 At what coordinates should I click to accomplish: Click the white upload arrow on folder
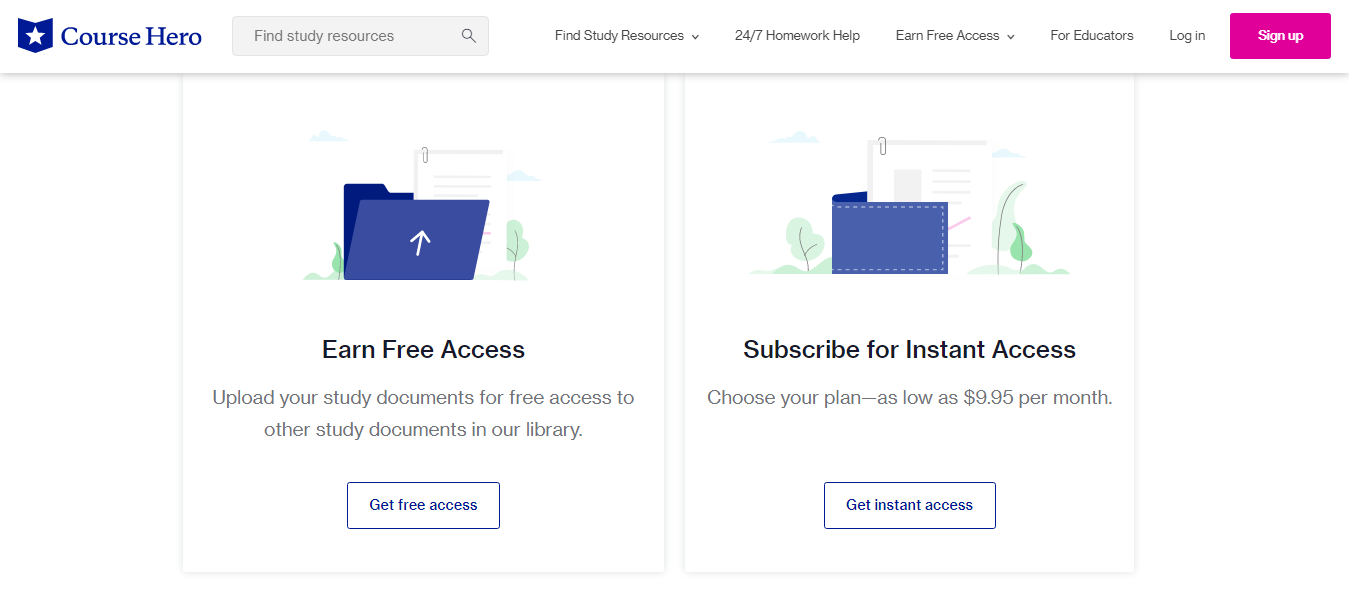pyautogui.click(x=420, y=242)
